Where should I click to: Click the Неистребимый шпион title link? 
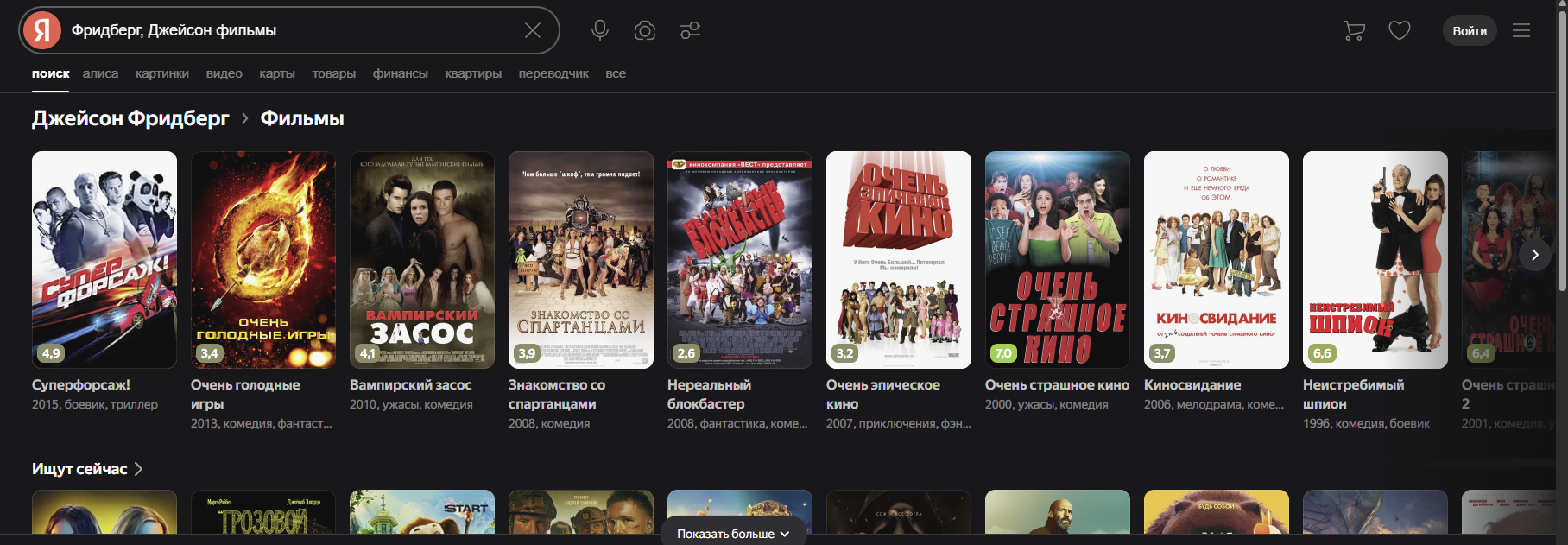point(1353,395)
